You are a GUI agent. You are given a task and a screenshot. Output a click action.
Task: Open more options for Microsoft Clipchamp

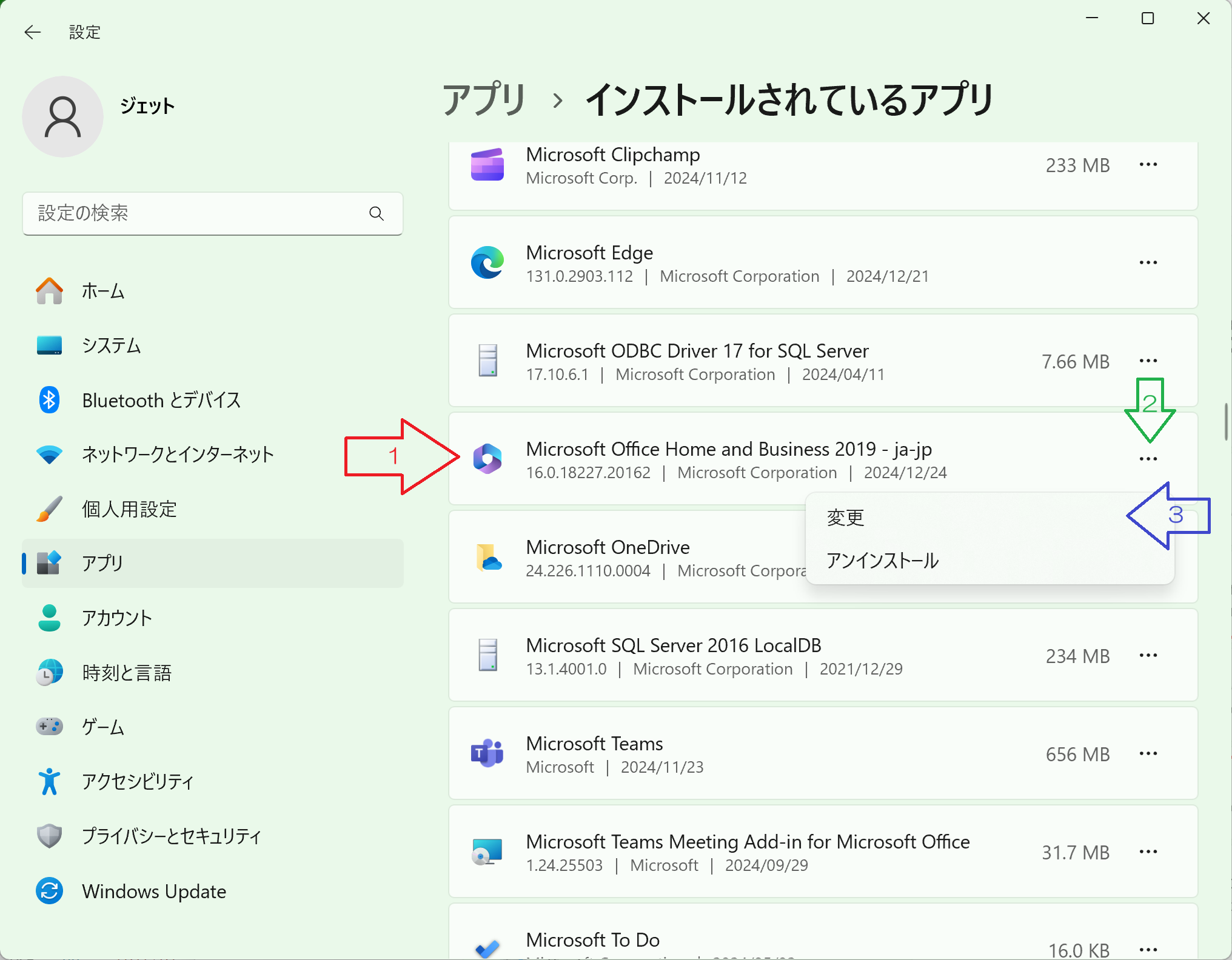tap(1148, 165)
